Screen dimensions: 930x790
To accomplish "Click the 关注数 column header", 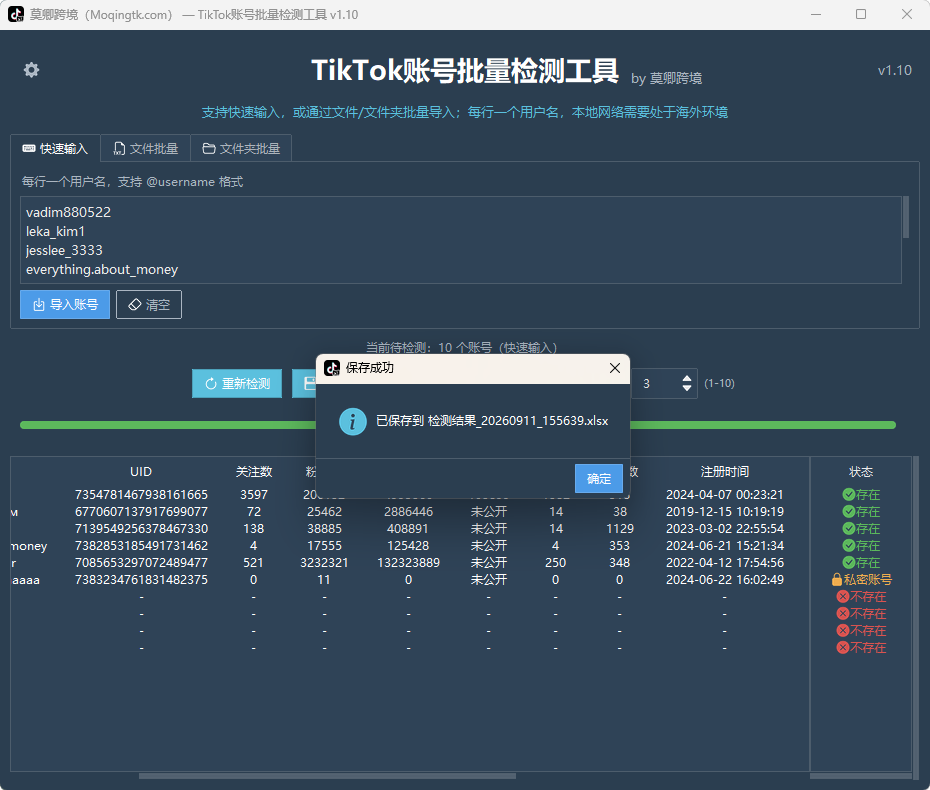I will [x=254, y=472].
